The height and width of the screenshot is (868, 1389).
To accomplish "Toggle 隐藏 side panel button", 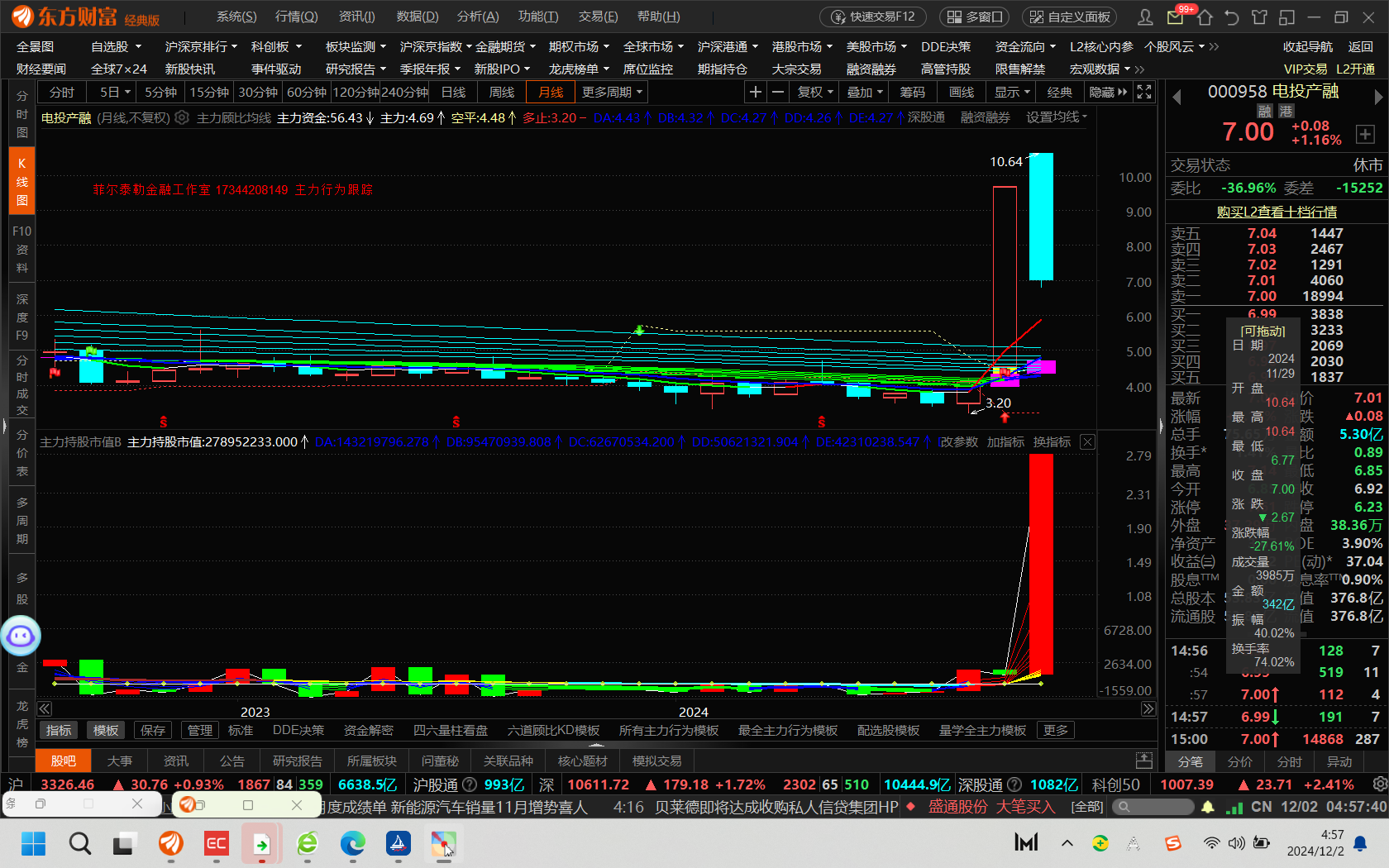I will 1108,92.
